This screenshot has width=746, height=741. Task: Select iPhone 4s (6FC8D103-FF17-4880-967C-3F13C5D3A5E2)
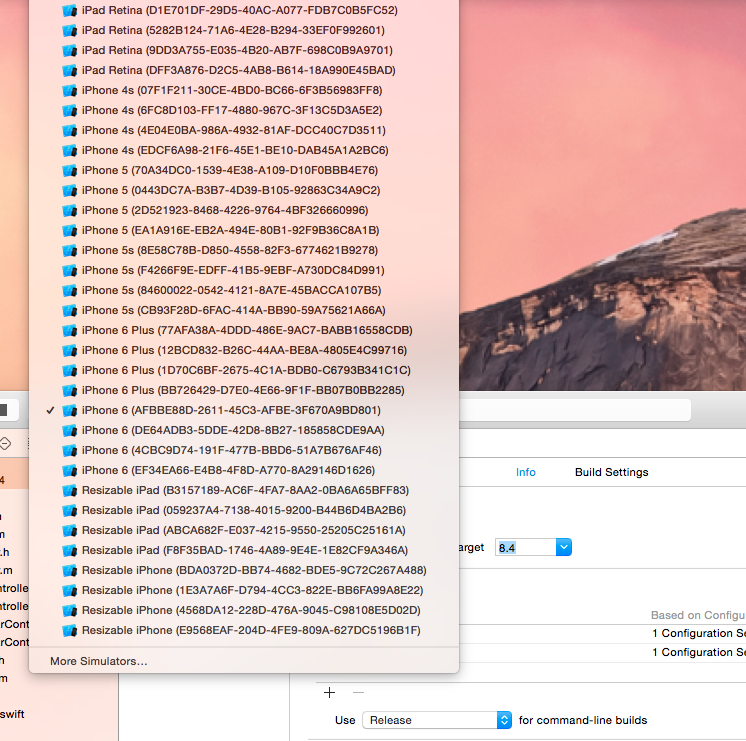[x=244, y=110]
